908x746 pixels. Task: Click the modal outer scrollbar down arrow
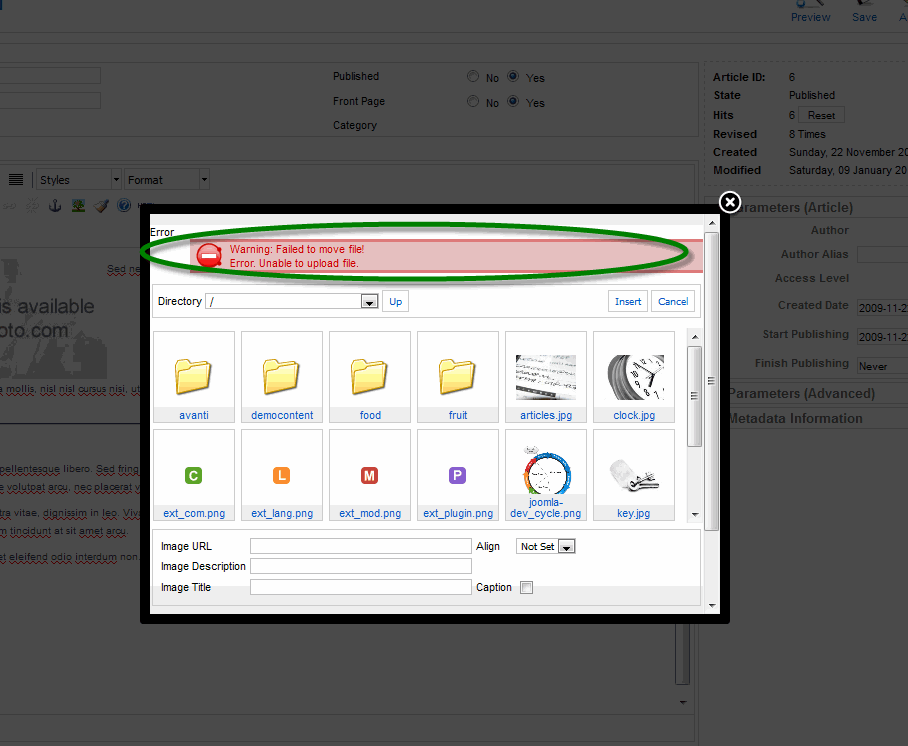coord(712,606)
